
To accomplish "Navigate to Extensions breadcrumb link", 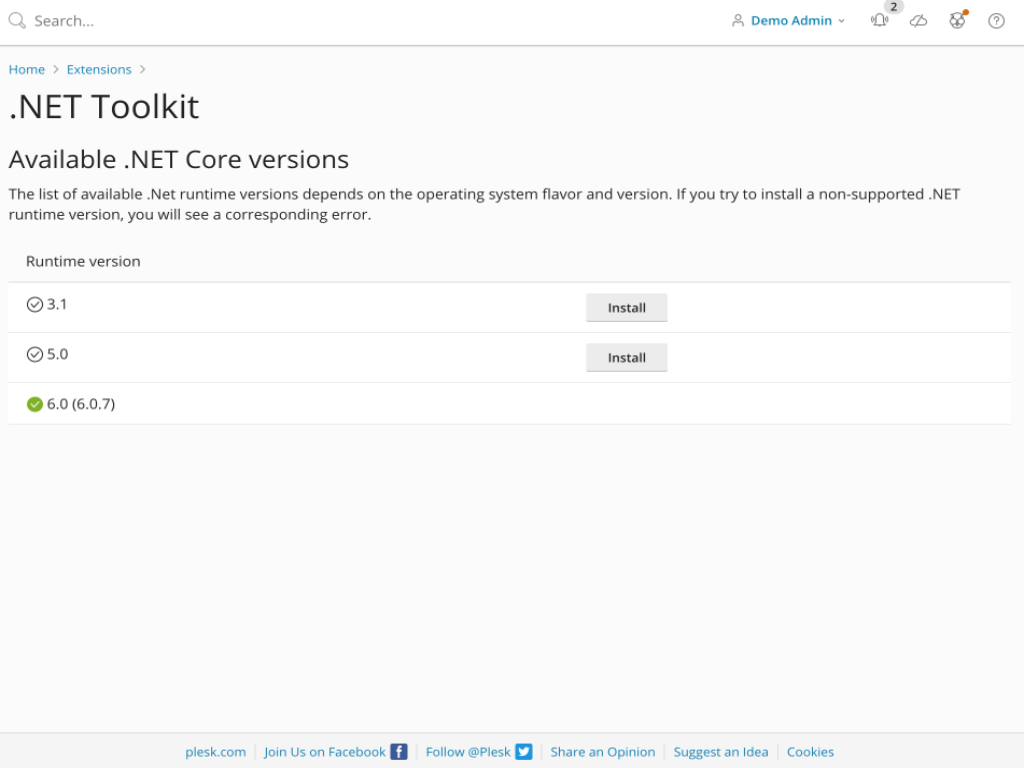I will pyautogui.click(x=99, y=70).
